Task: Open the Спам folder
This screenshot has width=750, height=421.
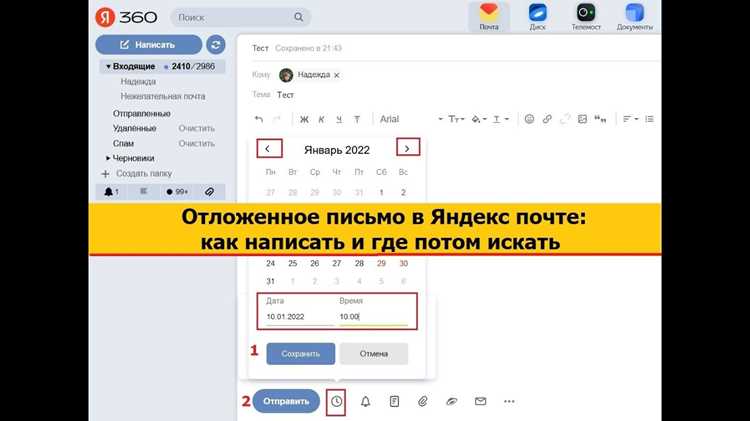Action: [123, 143]
